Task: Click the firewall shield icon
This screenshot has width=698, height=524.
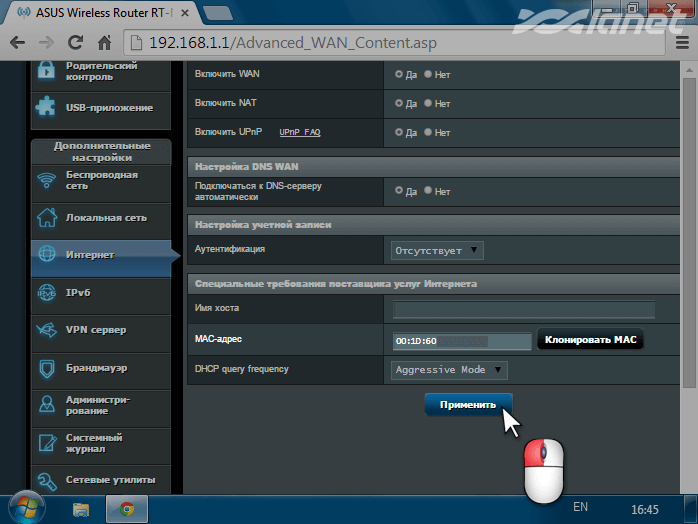Action: (x=46, y=368)
